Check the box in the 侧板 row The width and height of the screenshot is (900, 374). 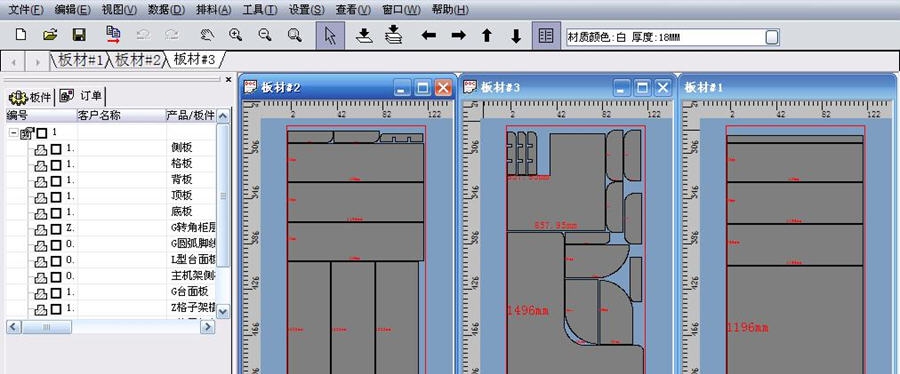56,149
